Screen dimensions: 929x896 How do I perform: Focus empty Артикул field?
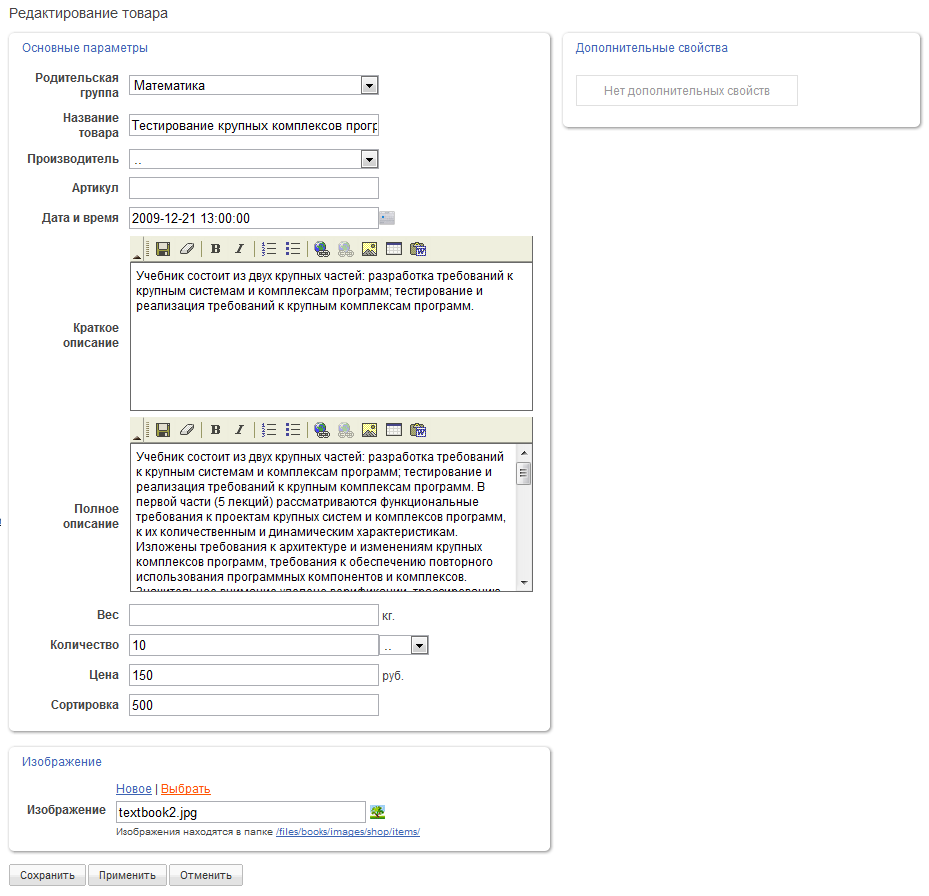254,188
